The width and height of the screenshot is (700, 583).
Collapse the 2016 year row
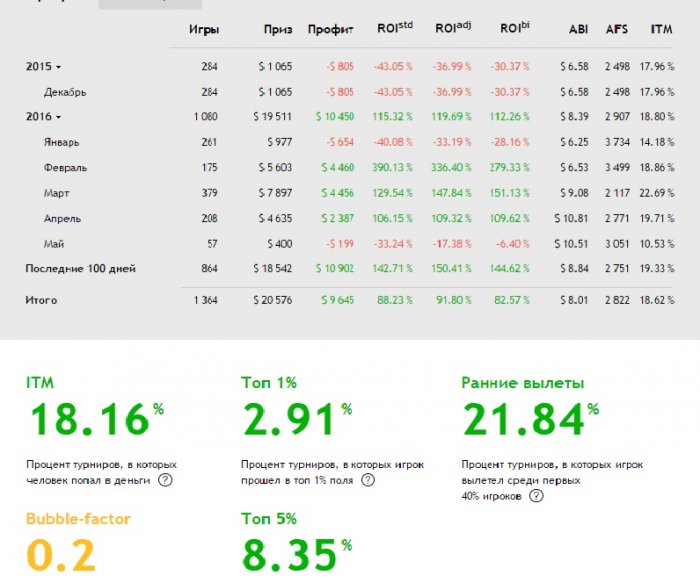(x=43, y=117)
